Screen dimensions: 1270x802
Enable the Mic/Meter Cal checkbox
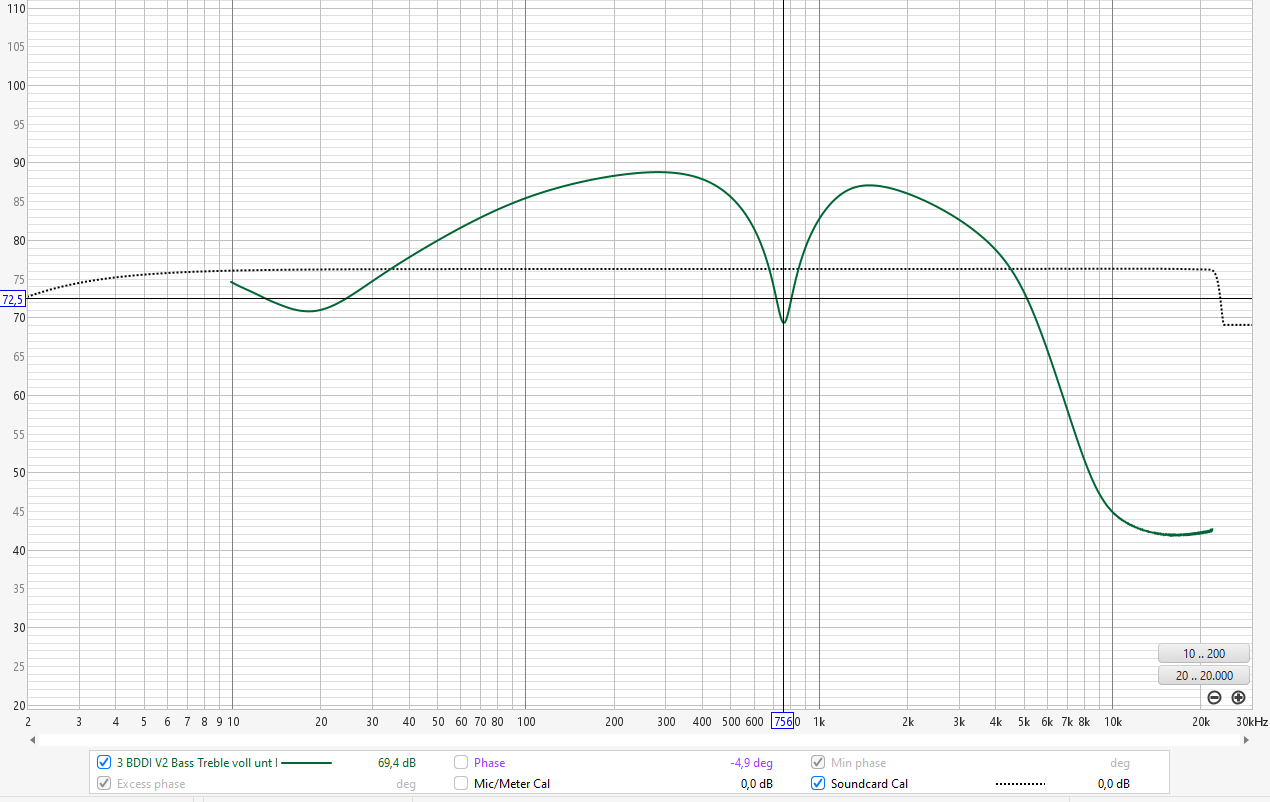coord(461,784)
